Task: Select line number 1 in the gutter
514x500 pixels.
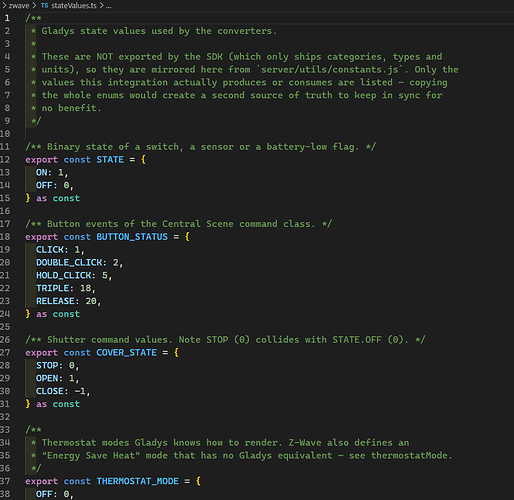Action: click(x=7, y=18)
